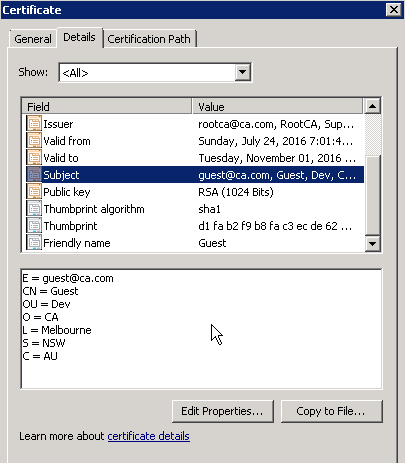Click the Thumbprint property icon
Image resolution: width=405 pixels, height=463 pixels.
34,226
